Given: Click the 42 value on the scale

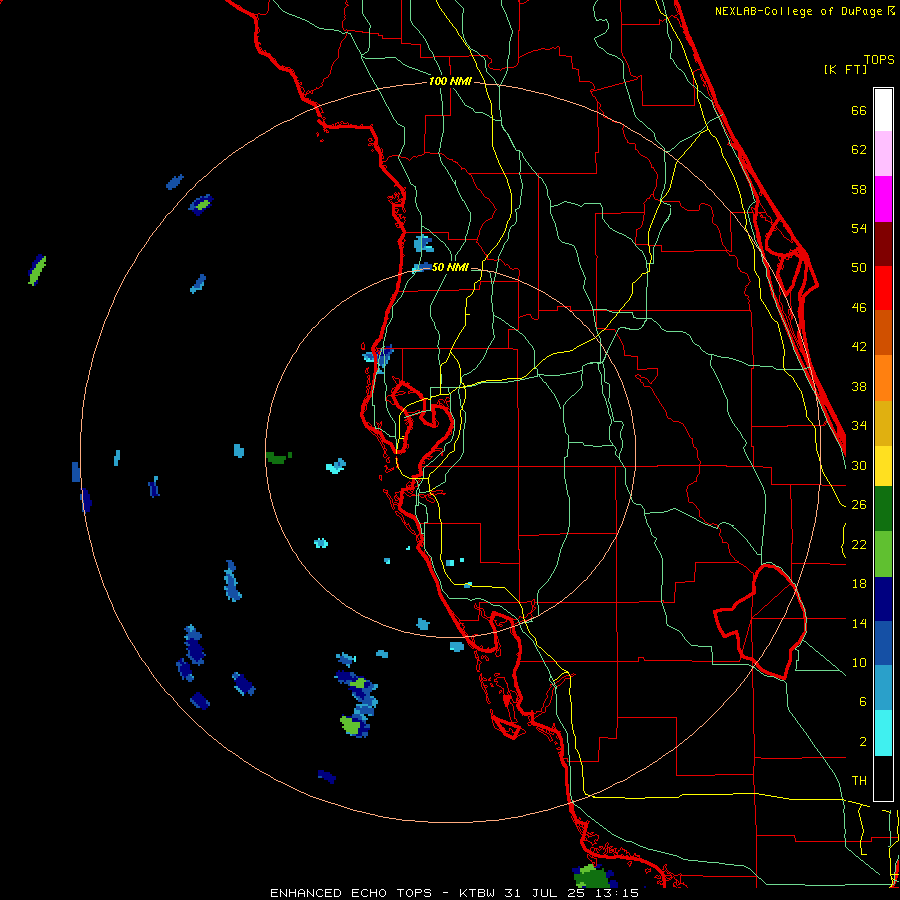Looking at the screenshot, I should pyautogui.click(x=859, y=347).
